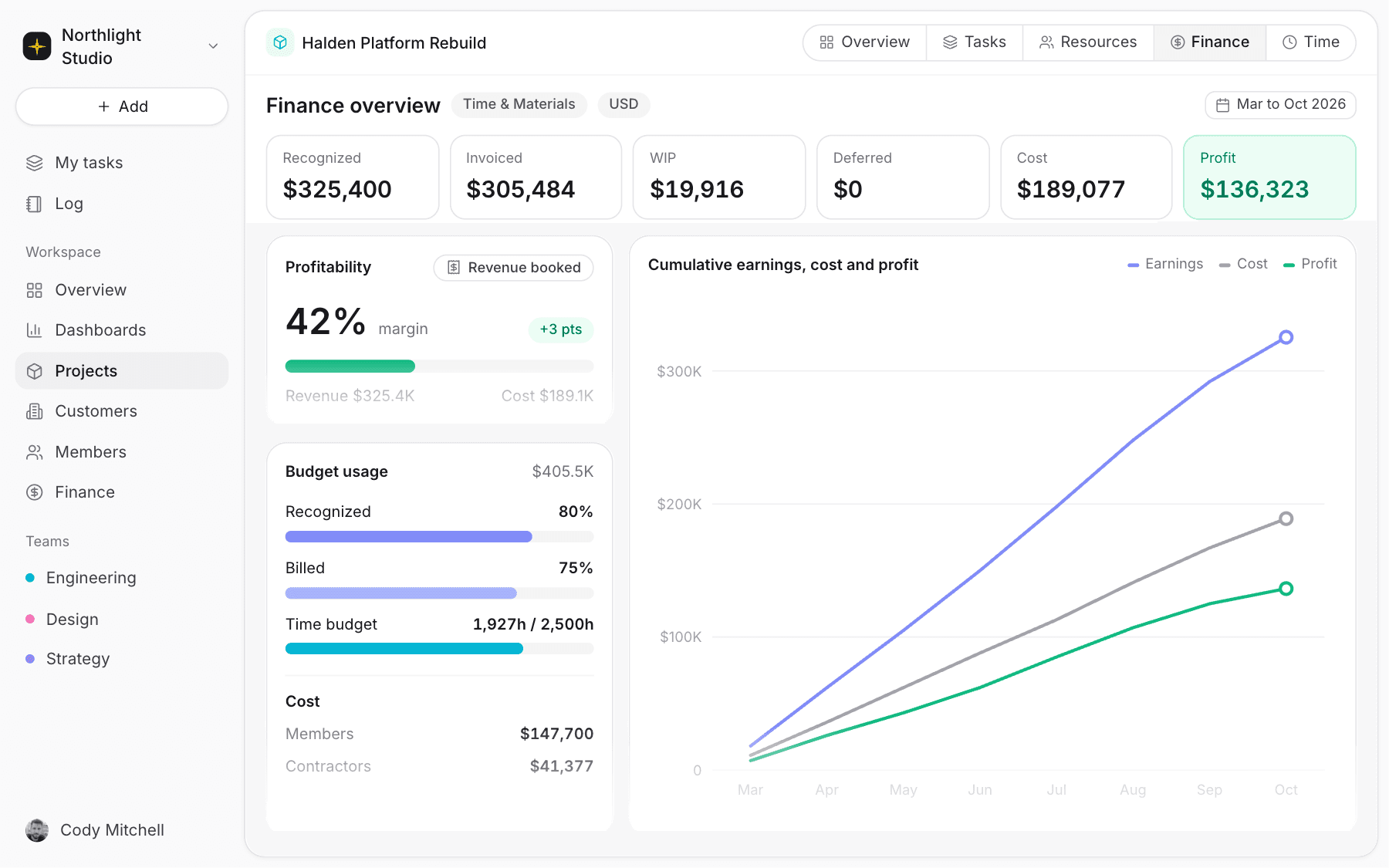Click Cody Mitchell's avatar photo
Viewport: 1389px width, 868px height.
tap(37, 830)
